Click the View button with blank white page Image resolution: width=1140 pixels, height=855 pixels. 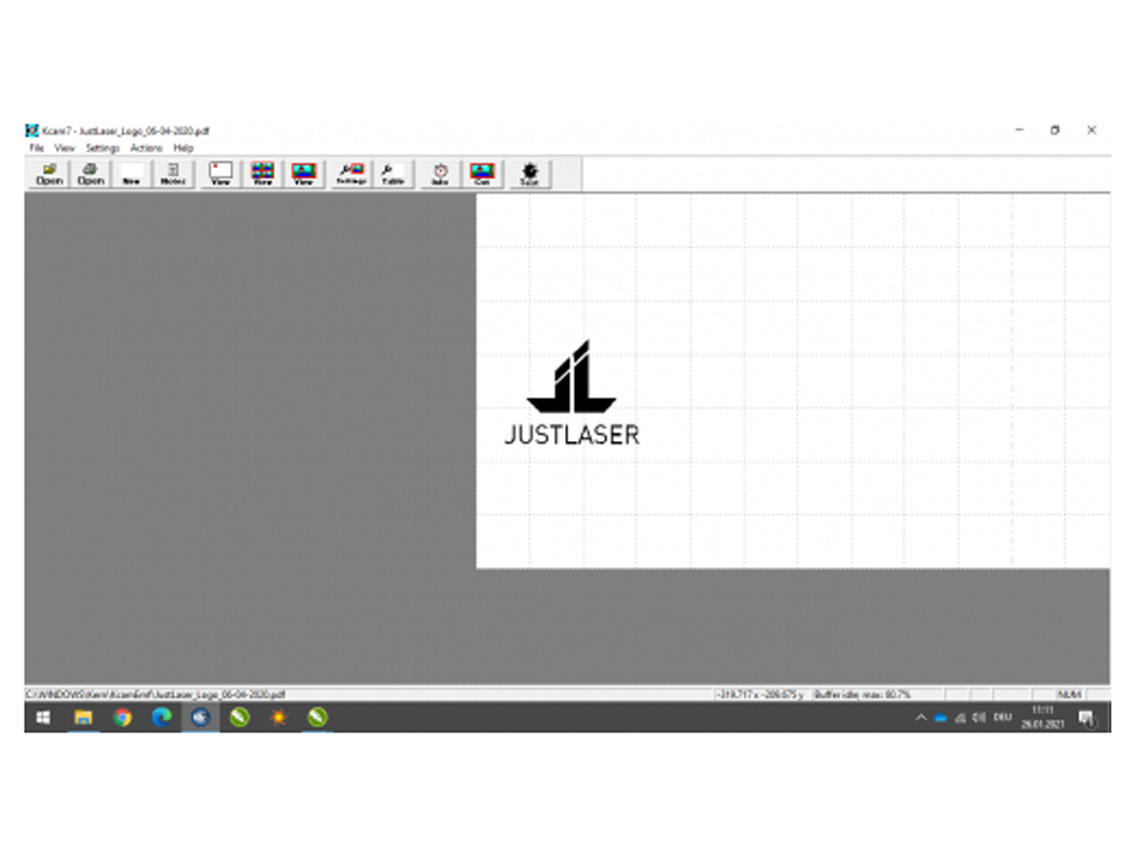pyautogui.click(x=221, y=174)
